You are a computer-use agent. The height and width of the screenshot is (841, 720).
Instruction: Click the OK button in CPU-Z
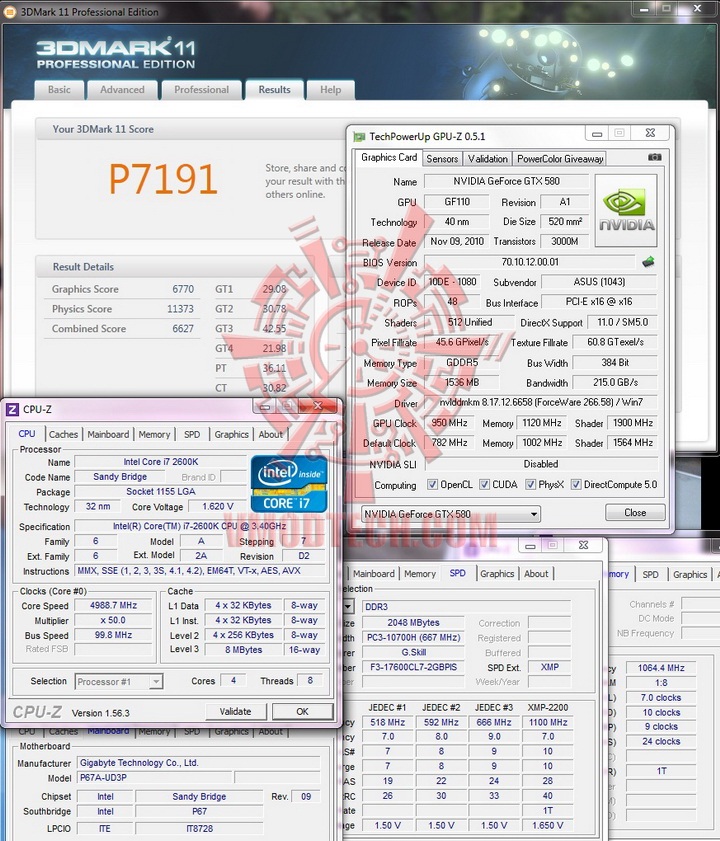(302, 712)
